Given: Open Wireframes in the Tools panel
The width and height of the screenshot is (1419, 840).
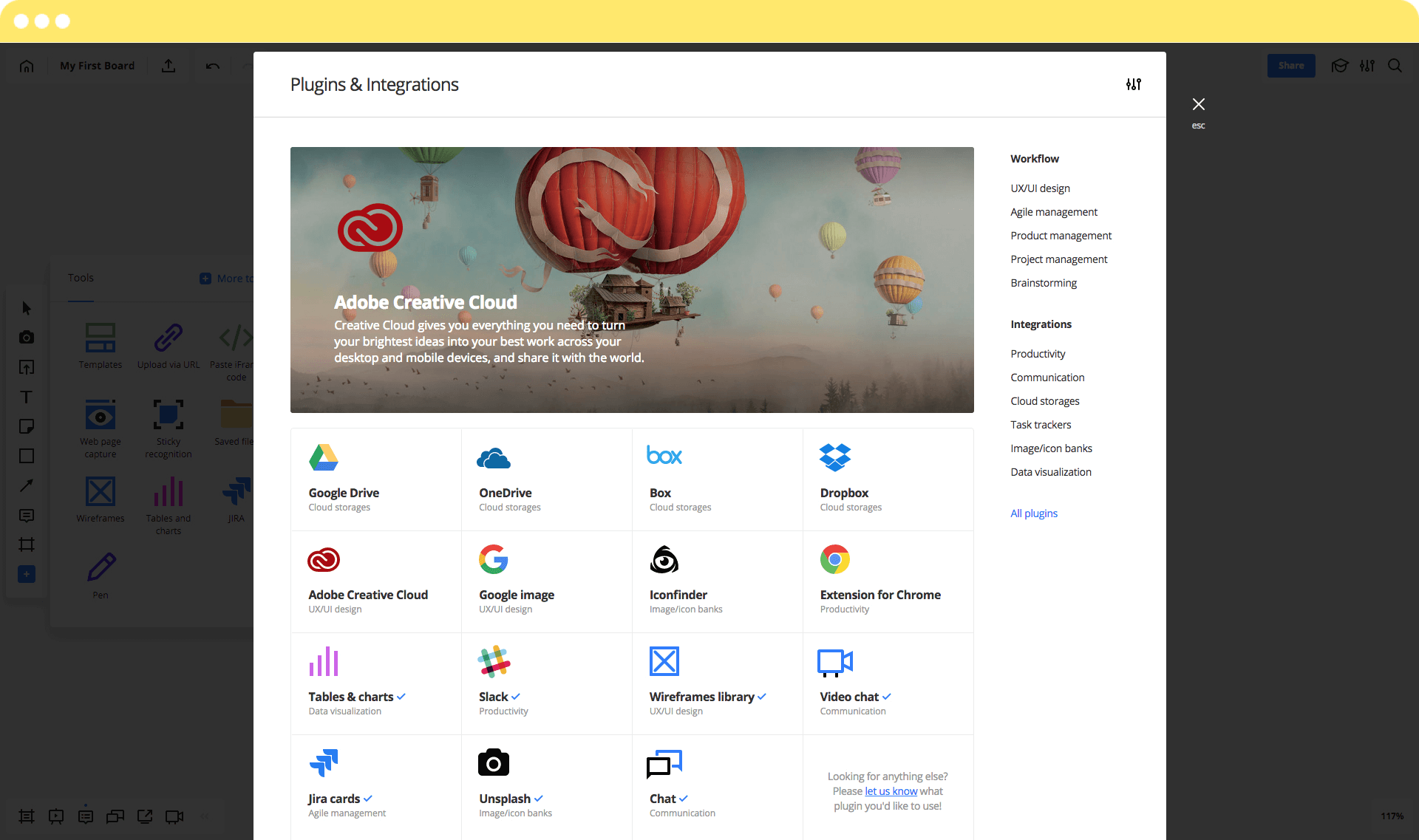Looking at the screenshot, I should click(x=101, y=499).
